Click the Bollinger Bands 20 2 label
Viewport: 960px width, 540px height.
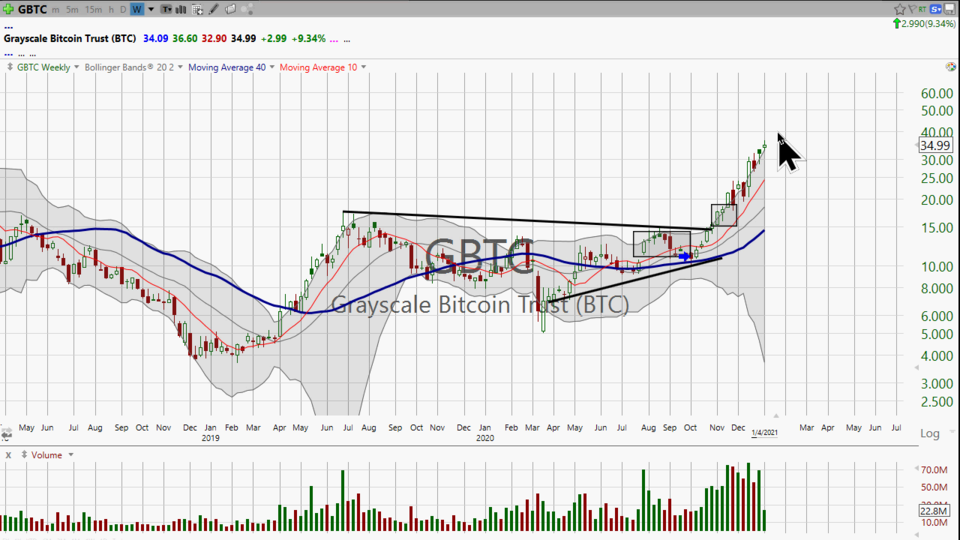point(129,67)
